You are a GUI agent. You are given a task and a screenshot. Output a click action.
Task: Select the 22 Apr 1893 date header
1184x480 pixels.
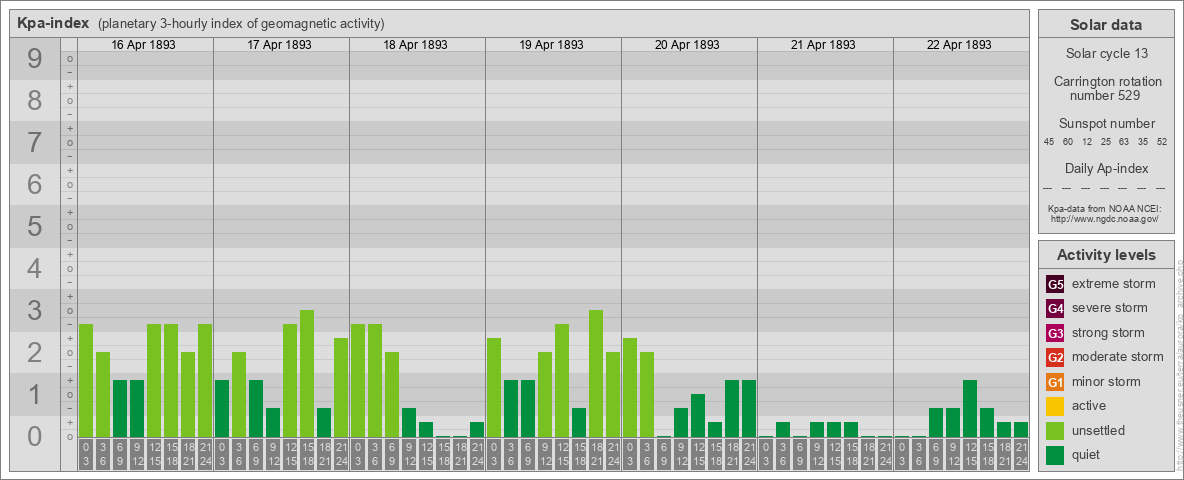[x=959, y=45]
